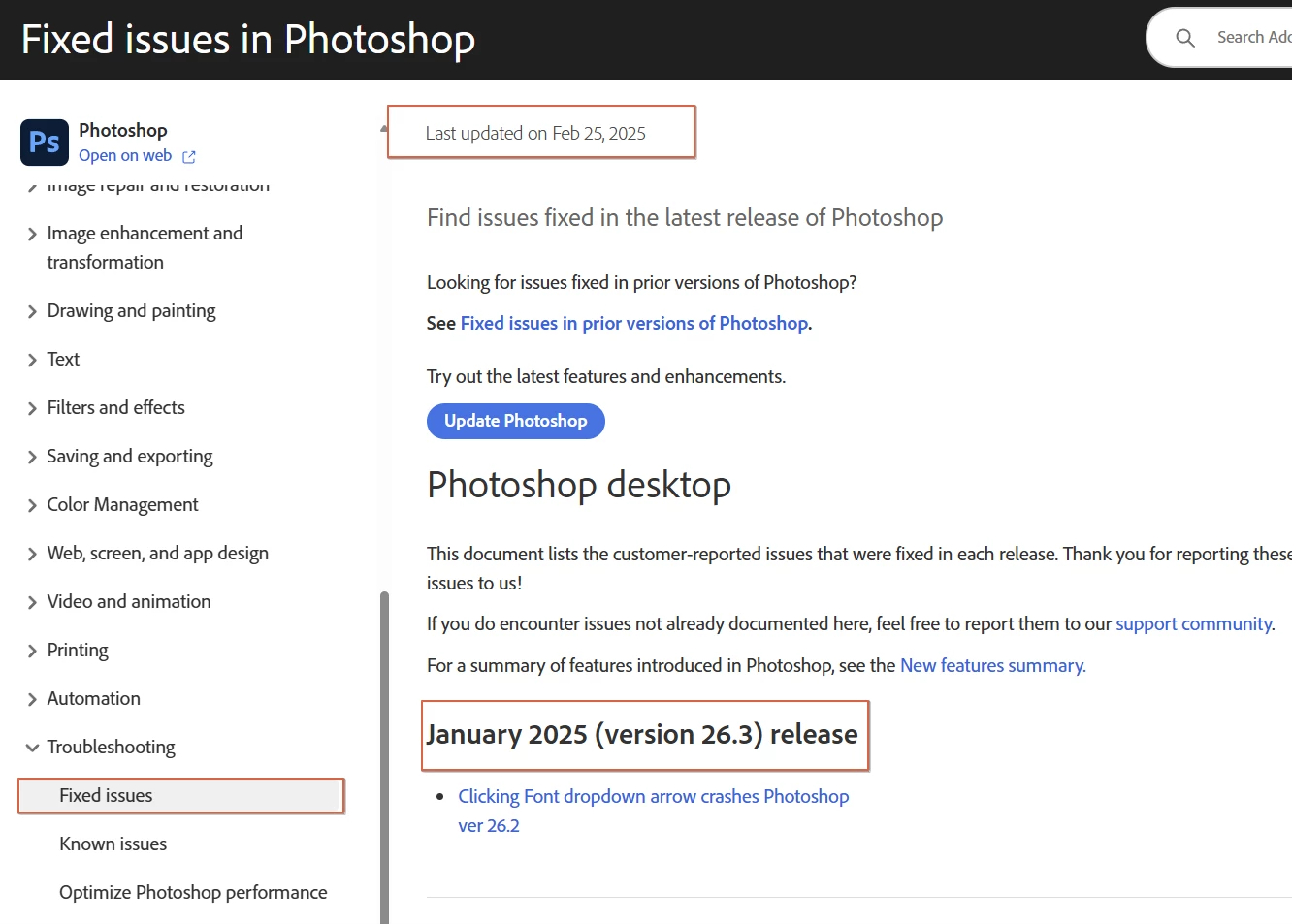The height and width of the screenshot is (924, 1292).
Task: Expand the Saving and exporting chevron
Action: click(32, 457)
